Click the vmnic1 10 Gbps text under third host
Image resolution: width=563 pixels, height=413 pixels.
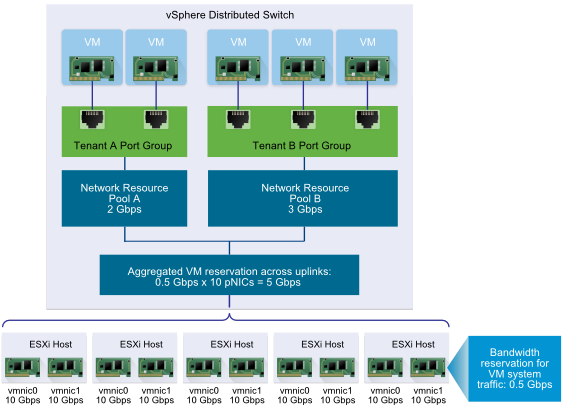pyautogui.click(x=247, y=395)
